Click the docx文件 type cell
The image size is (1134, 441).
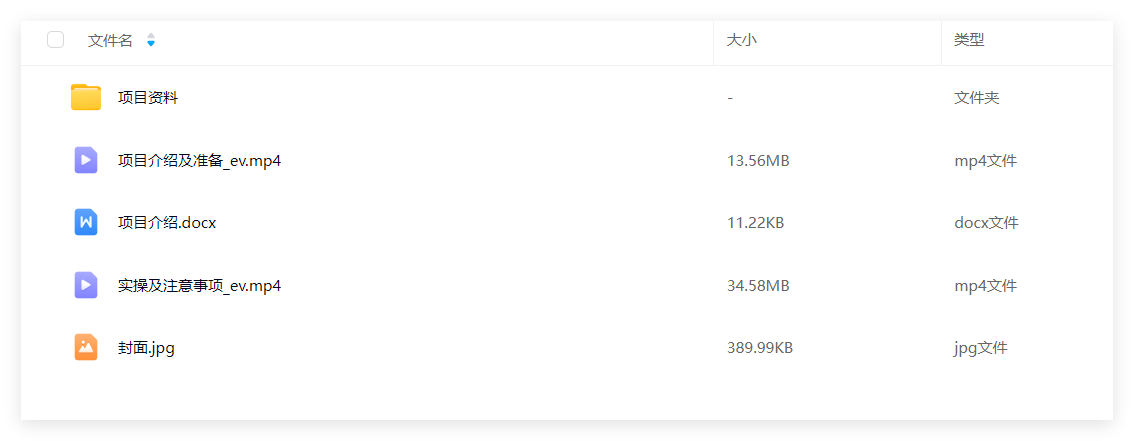pyautogui.click(x=986, y=223)
